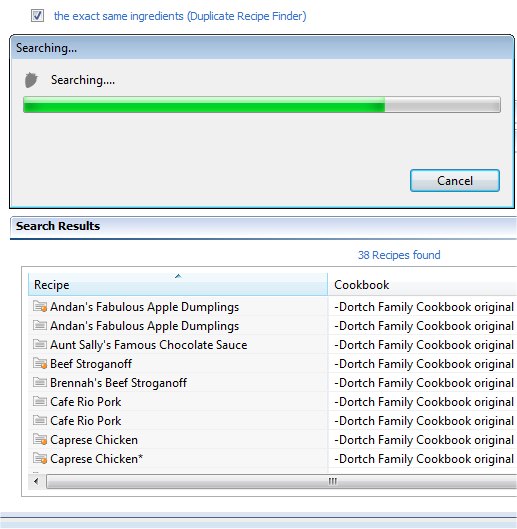Click the 38 Recipes found label
517x529 pixels.
pos(399,255)
